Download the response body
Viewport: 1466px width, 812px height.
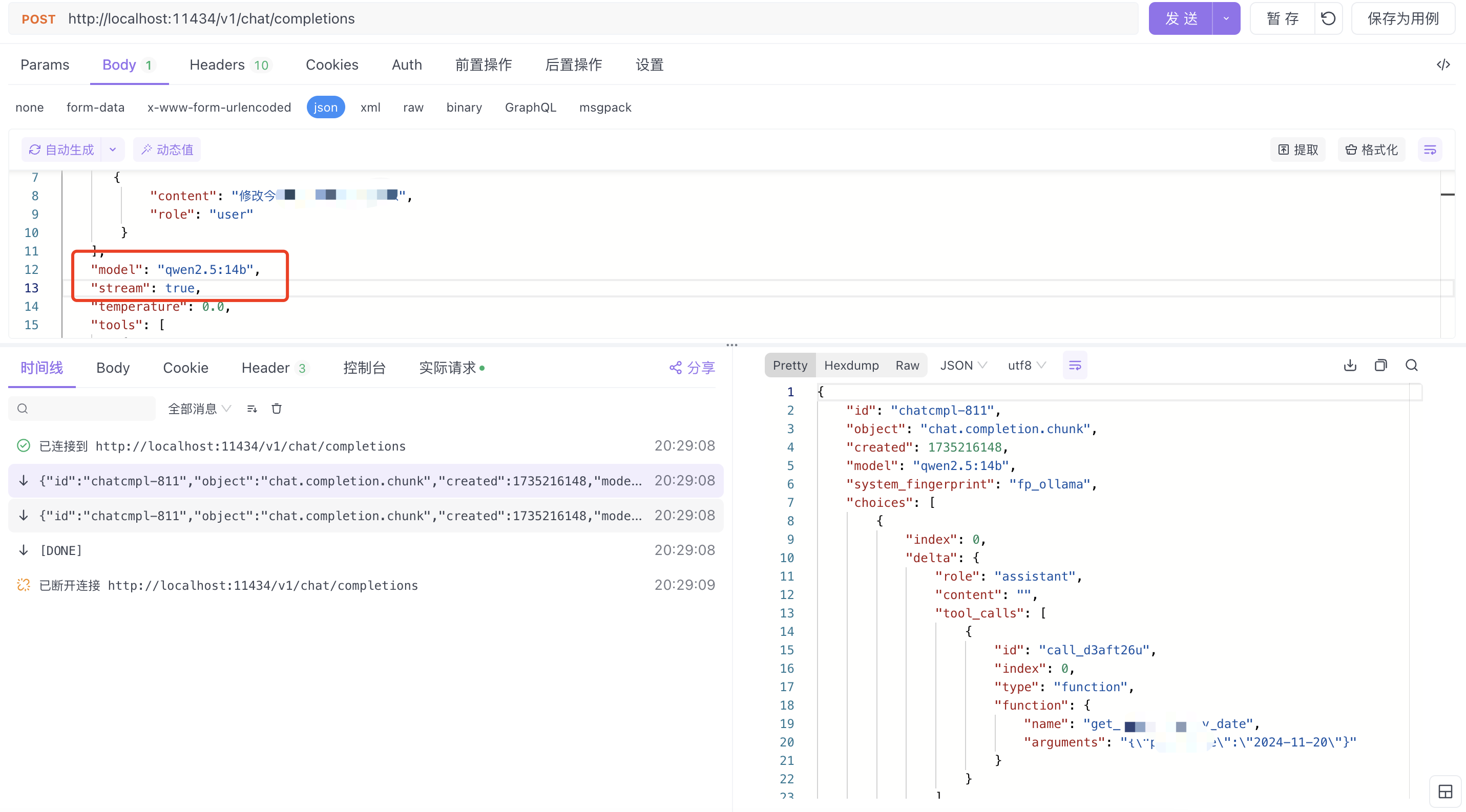[x=1350, y=366]
